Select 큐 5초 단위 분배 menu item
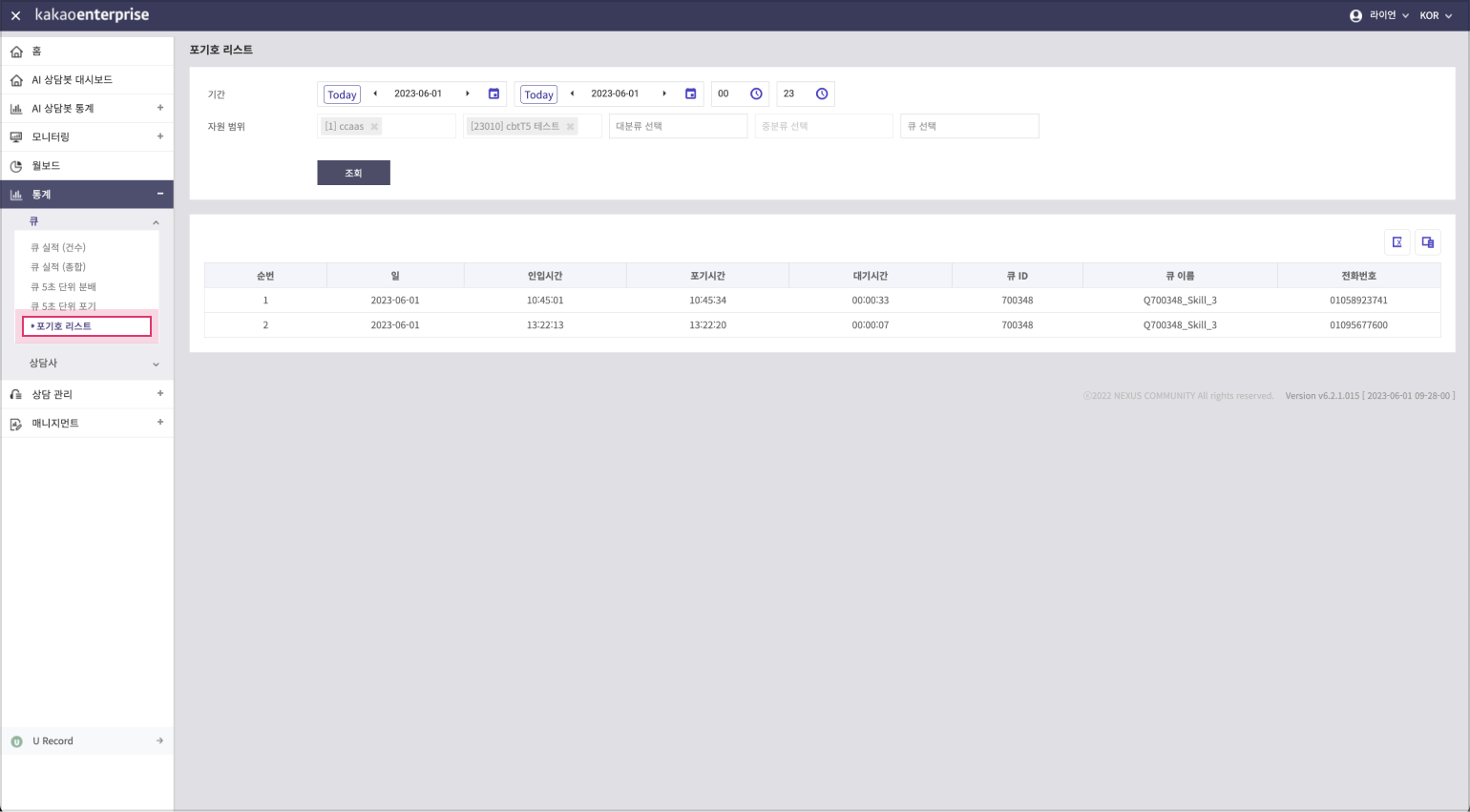The width and height of the screenshot is (1470, 812). point(63,287)
